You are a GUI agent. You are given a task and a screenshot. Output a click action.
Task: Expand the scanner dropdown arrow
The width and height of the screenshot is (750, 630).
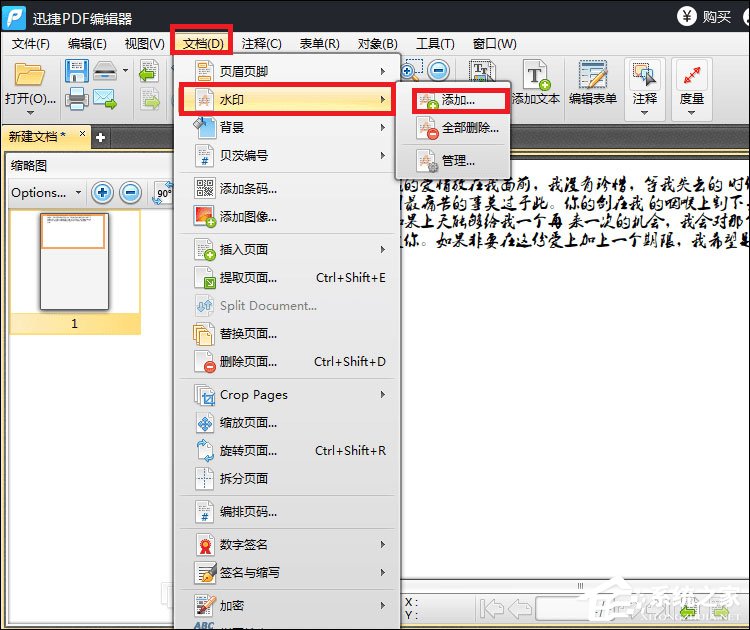pos(125,70)
